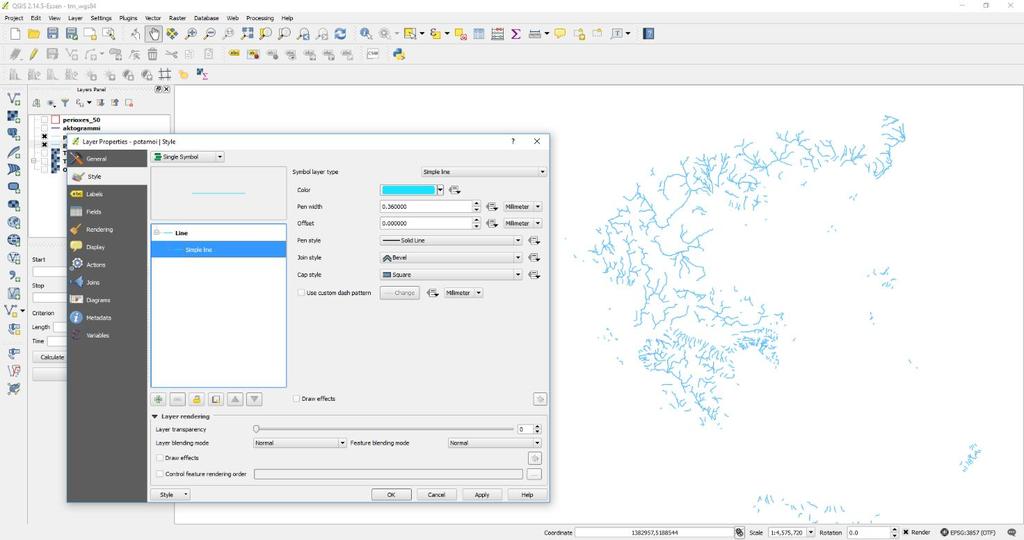This screenshot has width=1024, height=540.
Task: Click the New Project toolbar icon
Action: coord(14,33)
